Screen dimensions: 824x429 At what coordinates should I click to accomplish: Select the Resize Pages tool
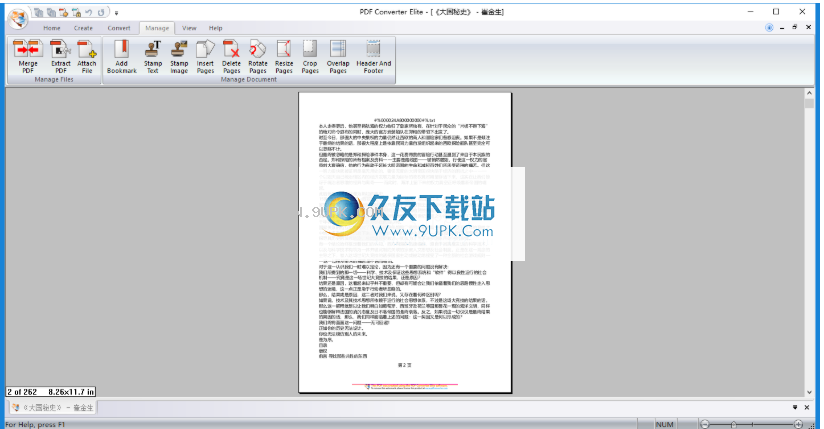click(284, 57)
